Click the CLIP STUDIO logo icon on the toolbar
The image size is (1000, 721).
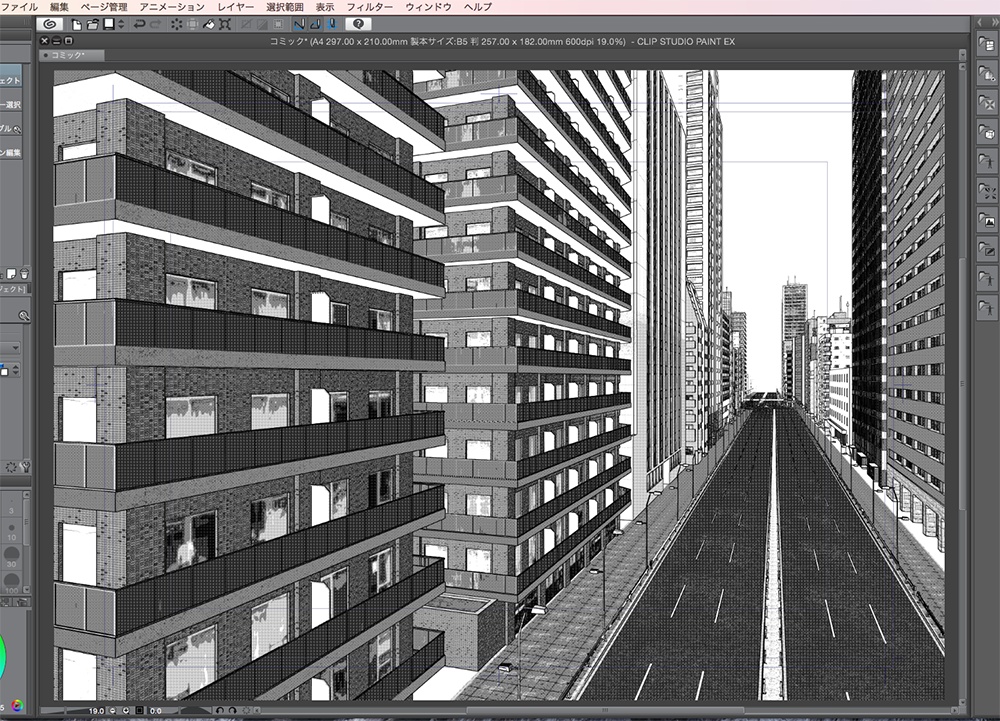48,23
